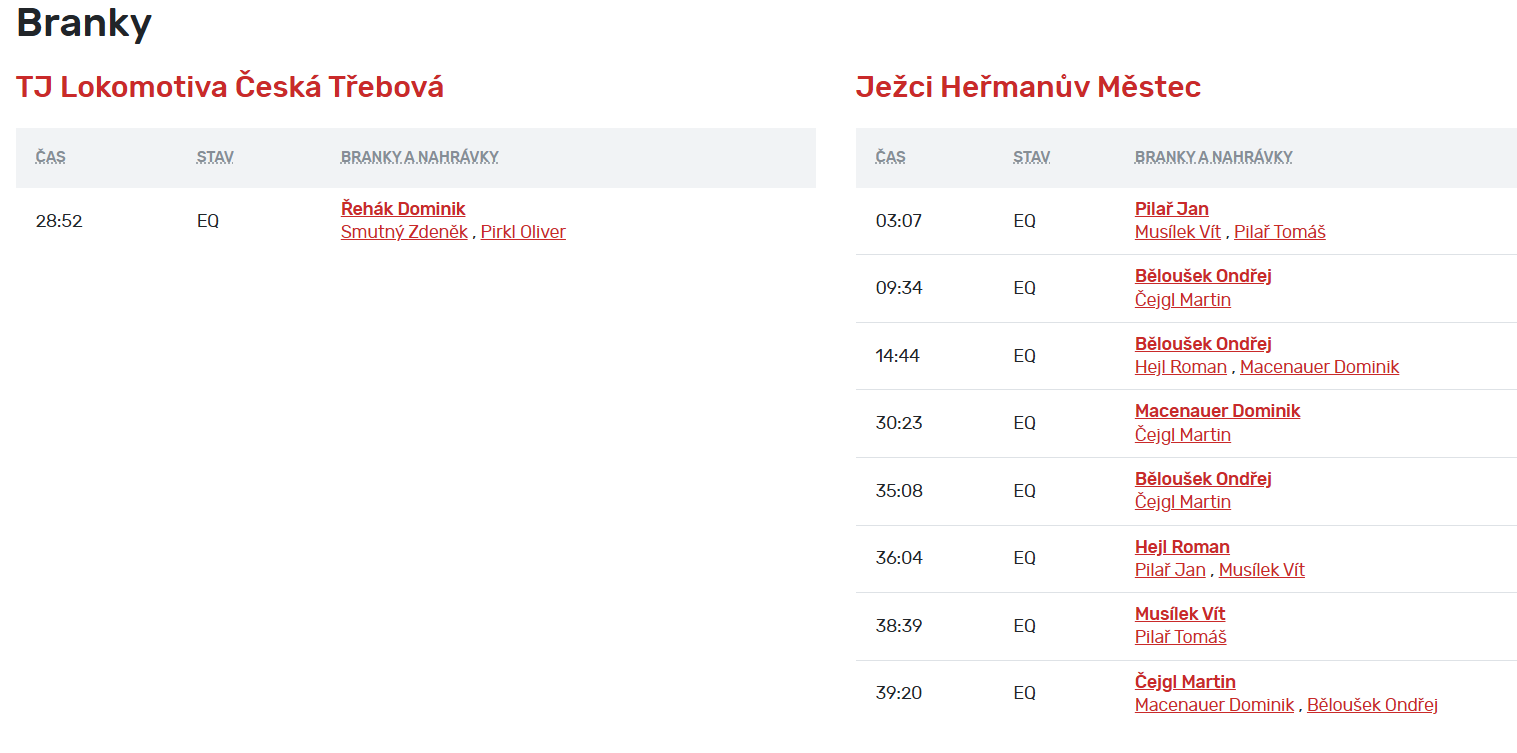Open Pilař Tomáš assist on 03:07 goal
Screen dimensions: 1517x753
(x=1279, y=232)
